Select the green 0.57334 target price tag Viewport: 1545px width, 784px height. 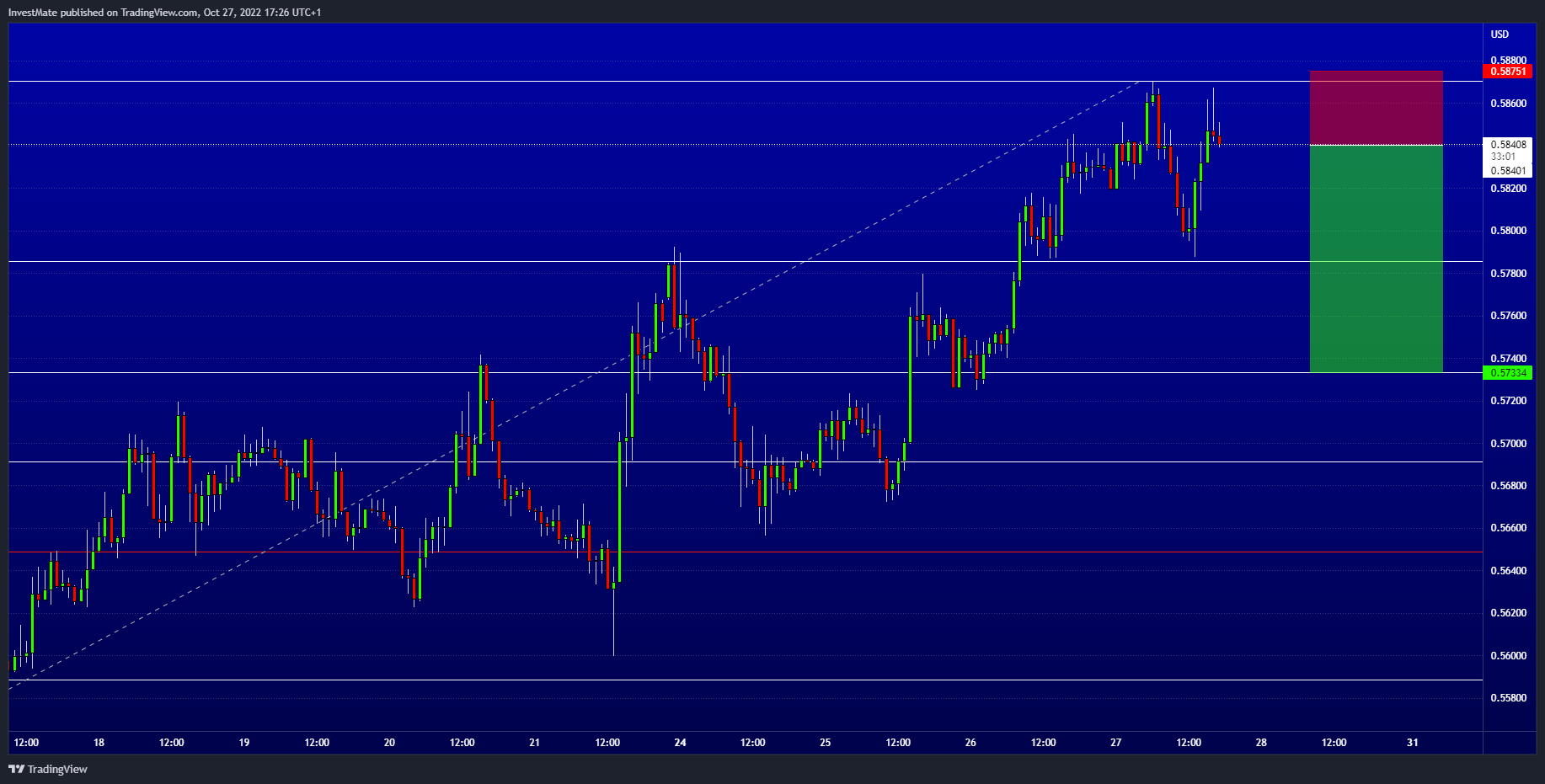(1508, 373)
